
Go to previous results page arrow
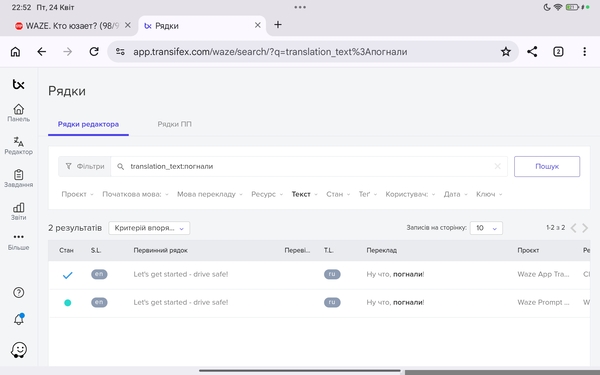(x=573, y=228)
